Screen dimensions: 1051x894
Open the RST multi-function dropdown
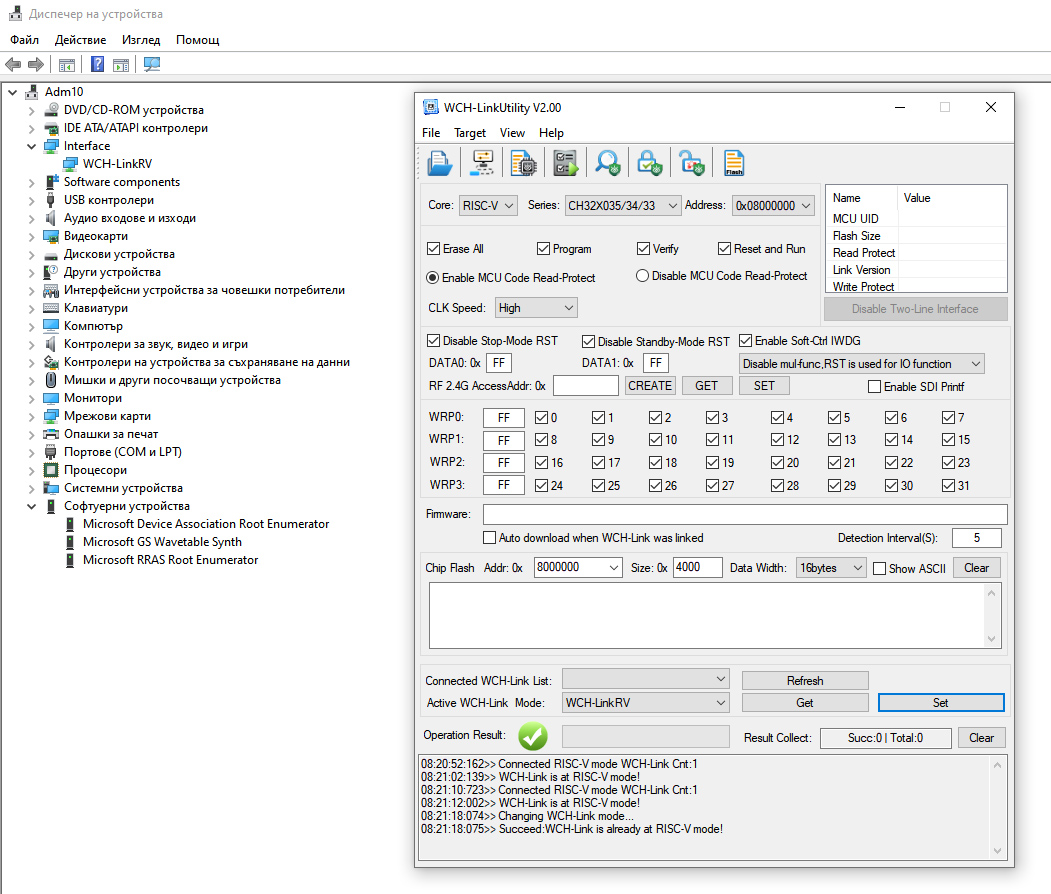click(x=862, y=364)
